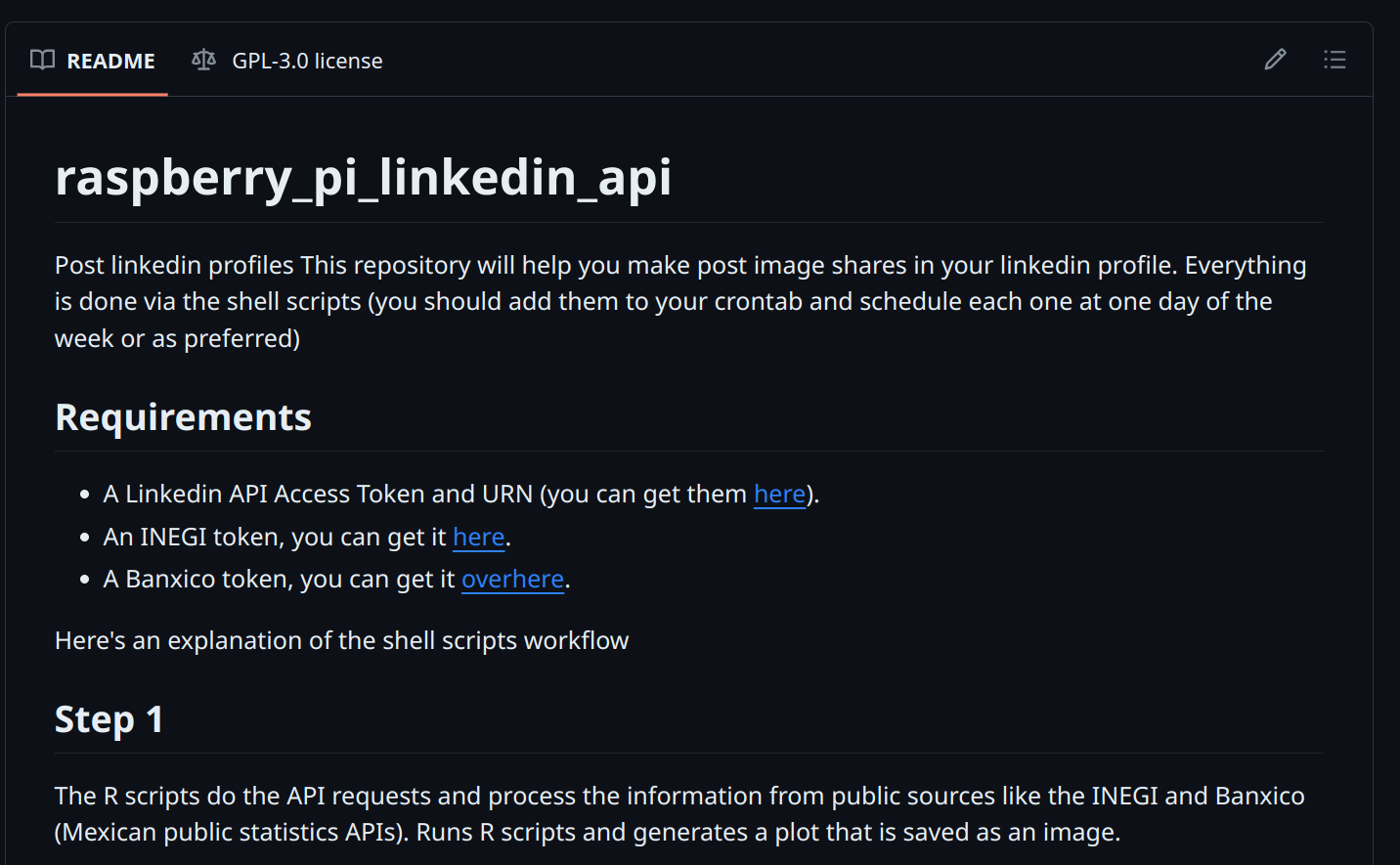The width and height of the screenshot is (1400, 865).
Task: Visit the Banxico "overhere" link
Action: [x=512, y=579]
